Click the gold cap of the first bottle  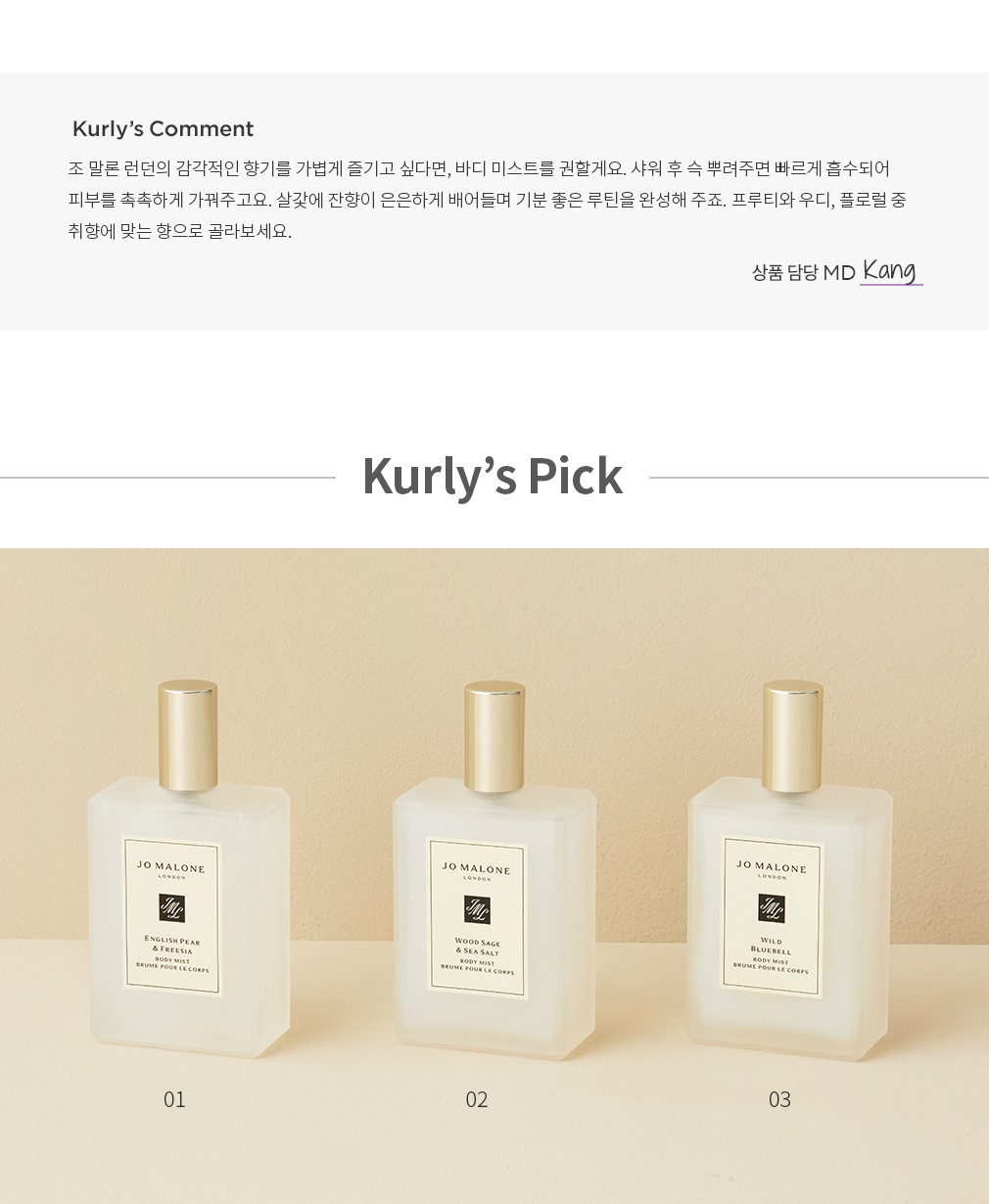(x=188, y=735)
